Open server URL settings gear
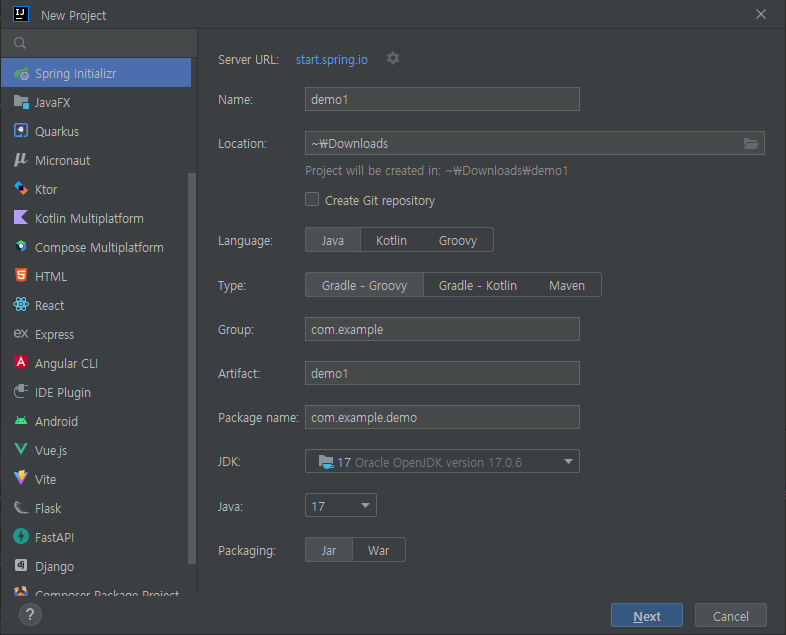 (393, 59)
